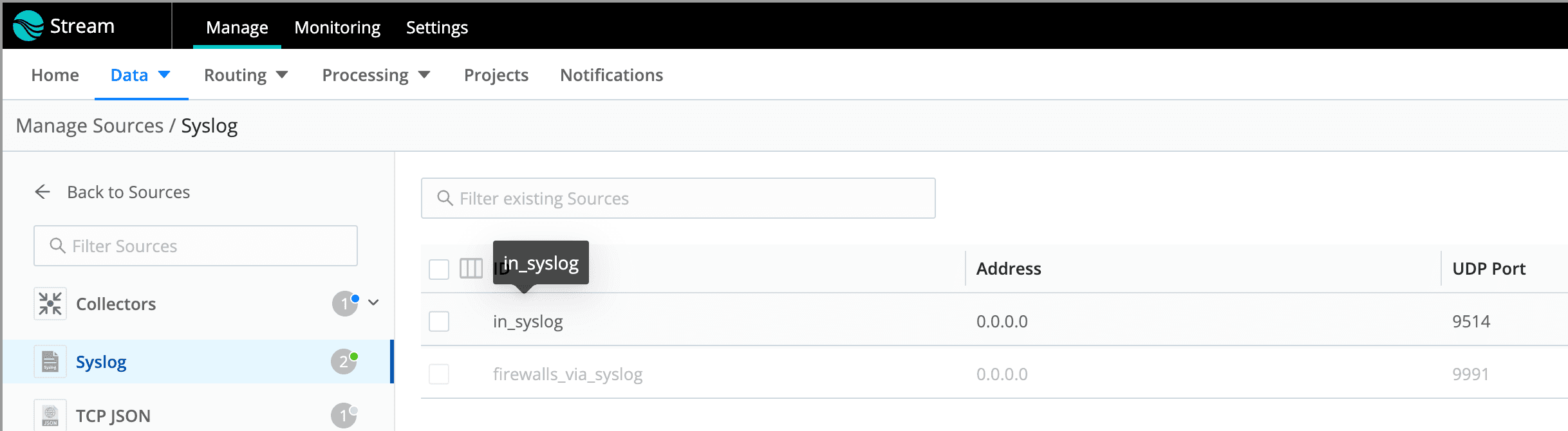Click the Stream wave logo icon
Screen dimensions: 1568x431
coord(28,26)
